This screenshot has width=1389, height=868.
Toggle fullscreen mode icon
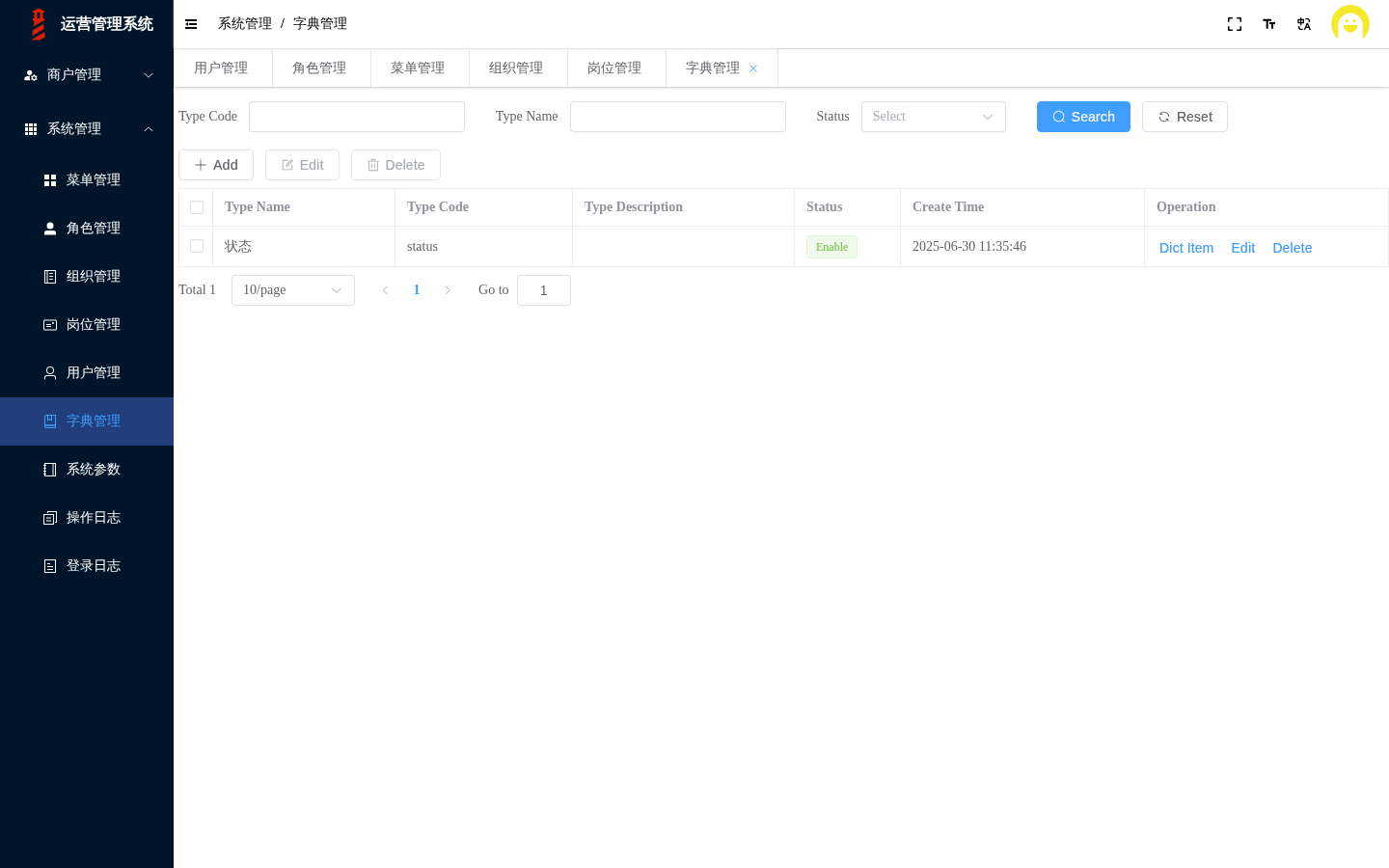[x=1235, y=24]
